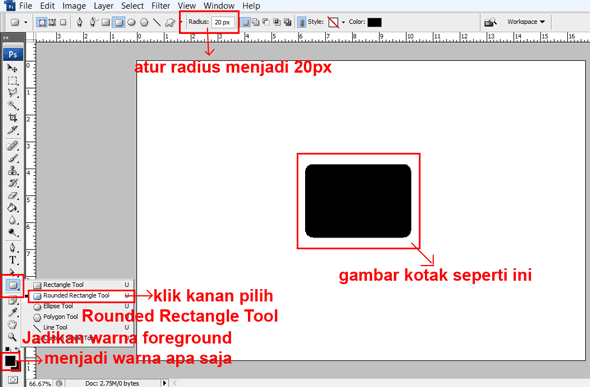Viewport: 590px width, 387px height.
Task: Select the History Brush tool
Action: coord(12,183)
